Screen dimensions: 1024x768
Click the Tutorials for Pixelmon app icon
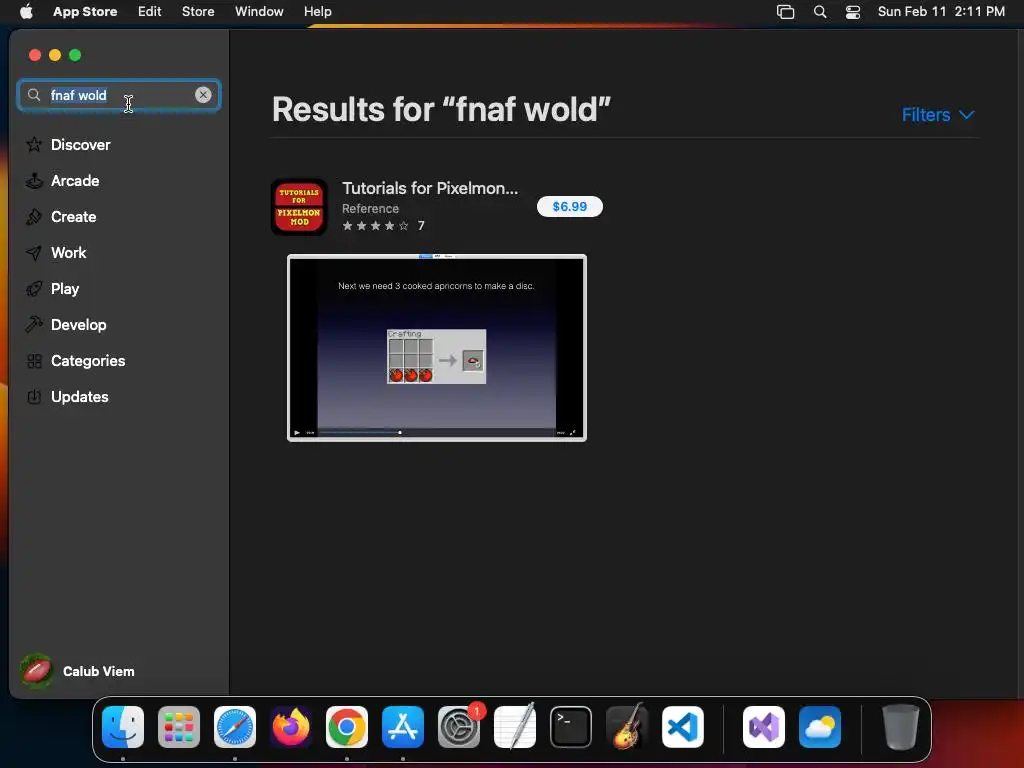[x=299, y=207]
